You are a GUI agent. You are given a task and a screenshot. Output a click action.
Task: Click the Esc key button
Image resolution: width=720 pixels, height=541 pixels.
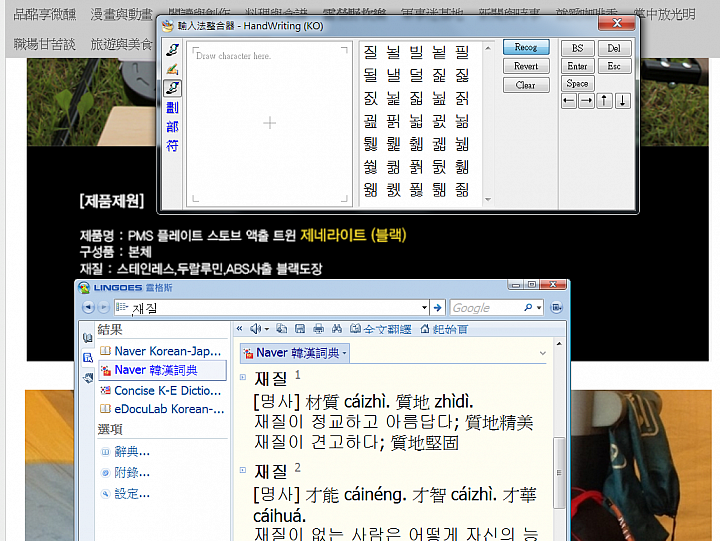tap(614, 66)
